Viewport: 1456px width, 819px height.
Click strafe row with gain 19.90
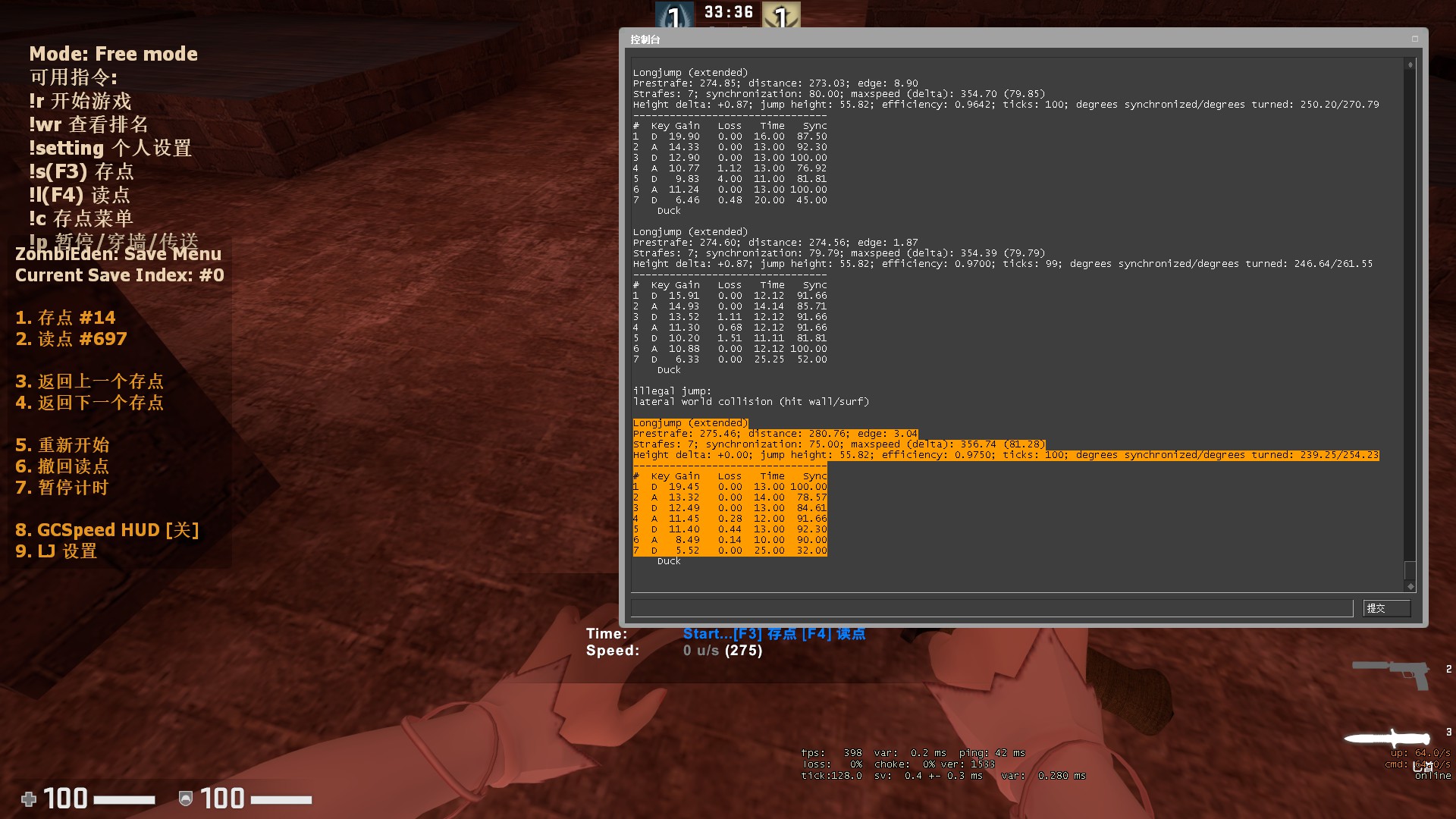(x=730, y=136)
